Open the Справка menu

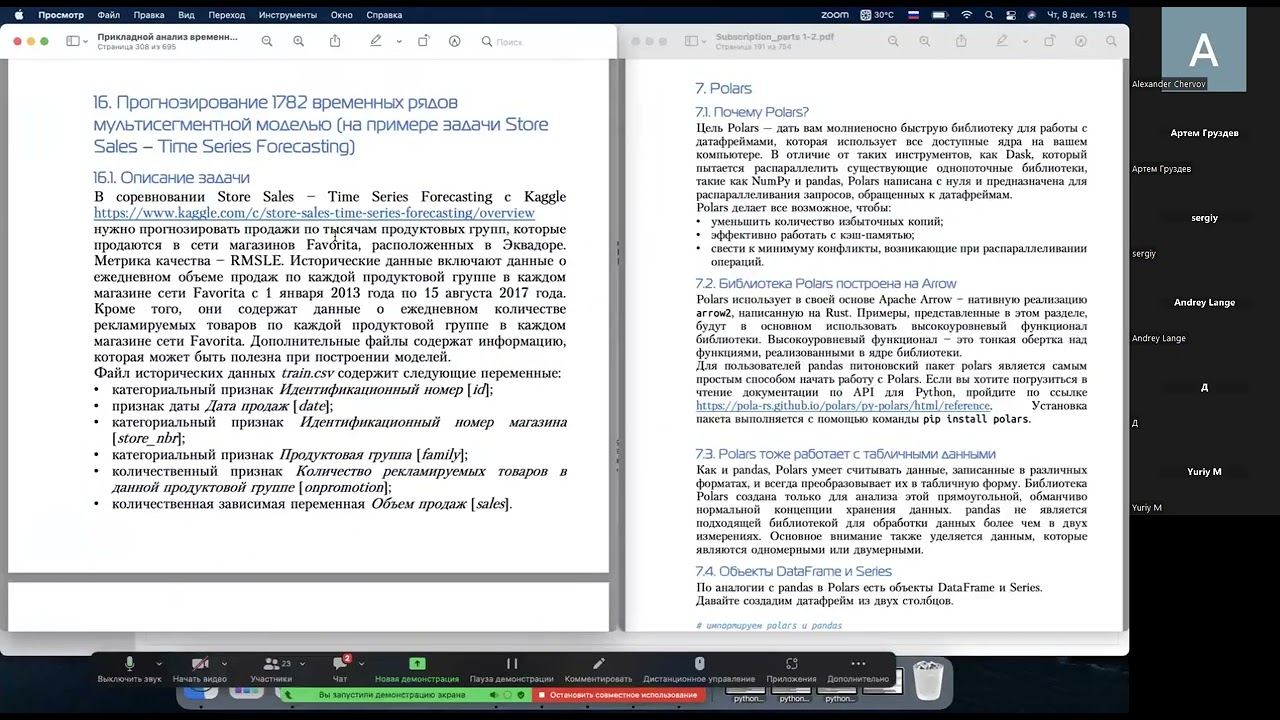(x=384, y=15)
